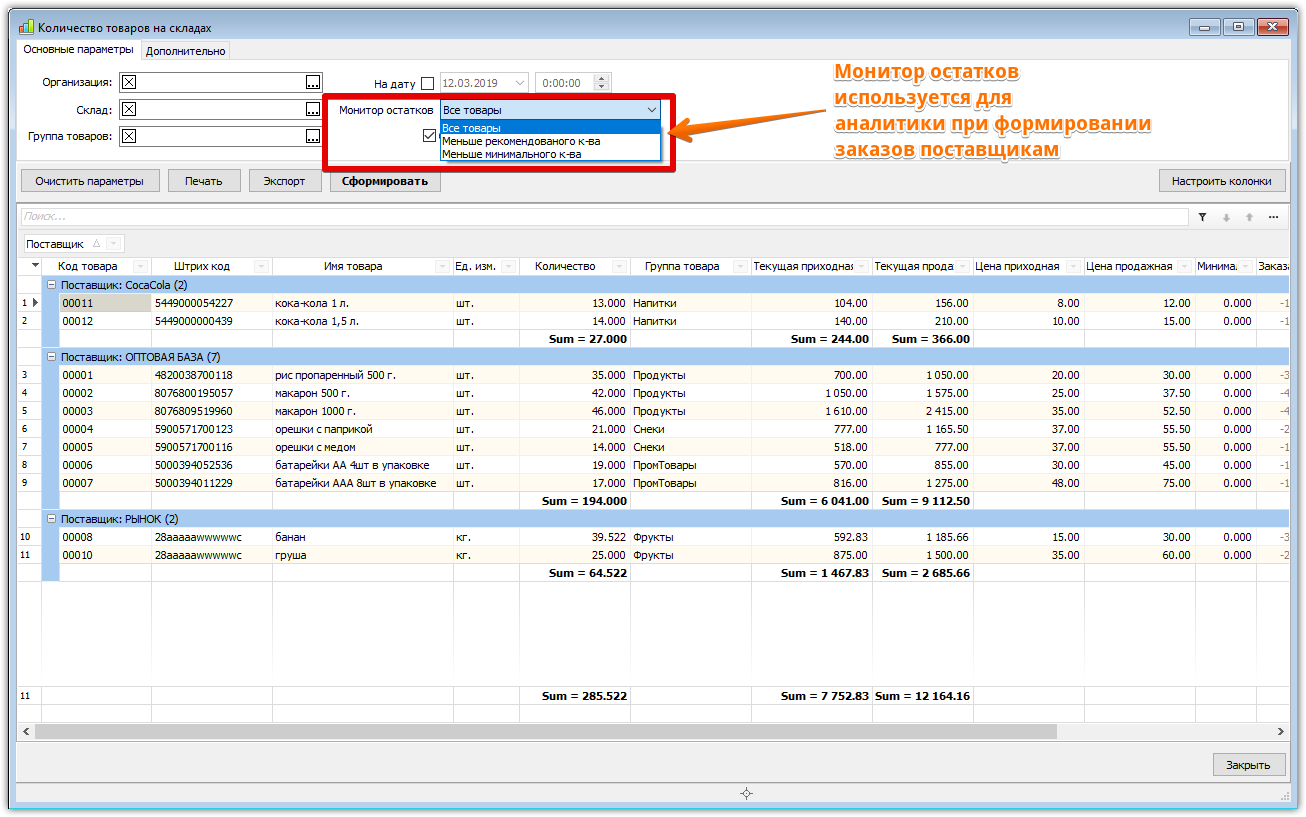Toggle the checkbox below Монитор остатков
Image resolution: width=1306 pixels, height=817 pixels.
coord(429,135)
